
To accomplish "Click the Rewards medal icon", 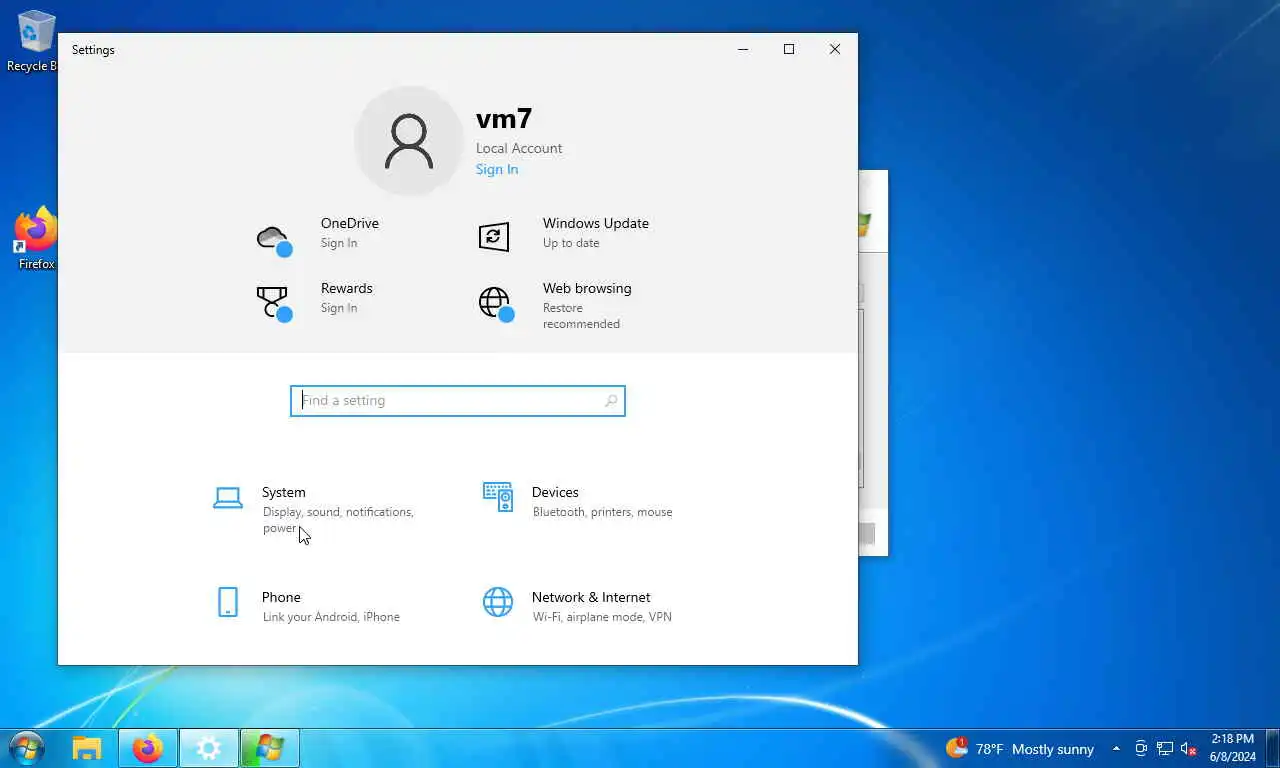I will (x=273, y=303).
